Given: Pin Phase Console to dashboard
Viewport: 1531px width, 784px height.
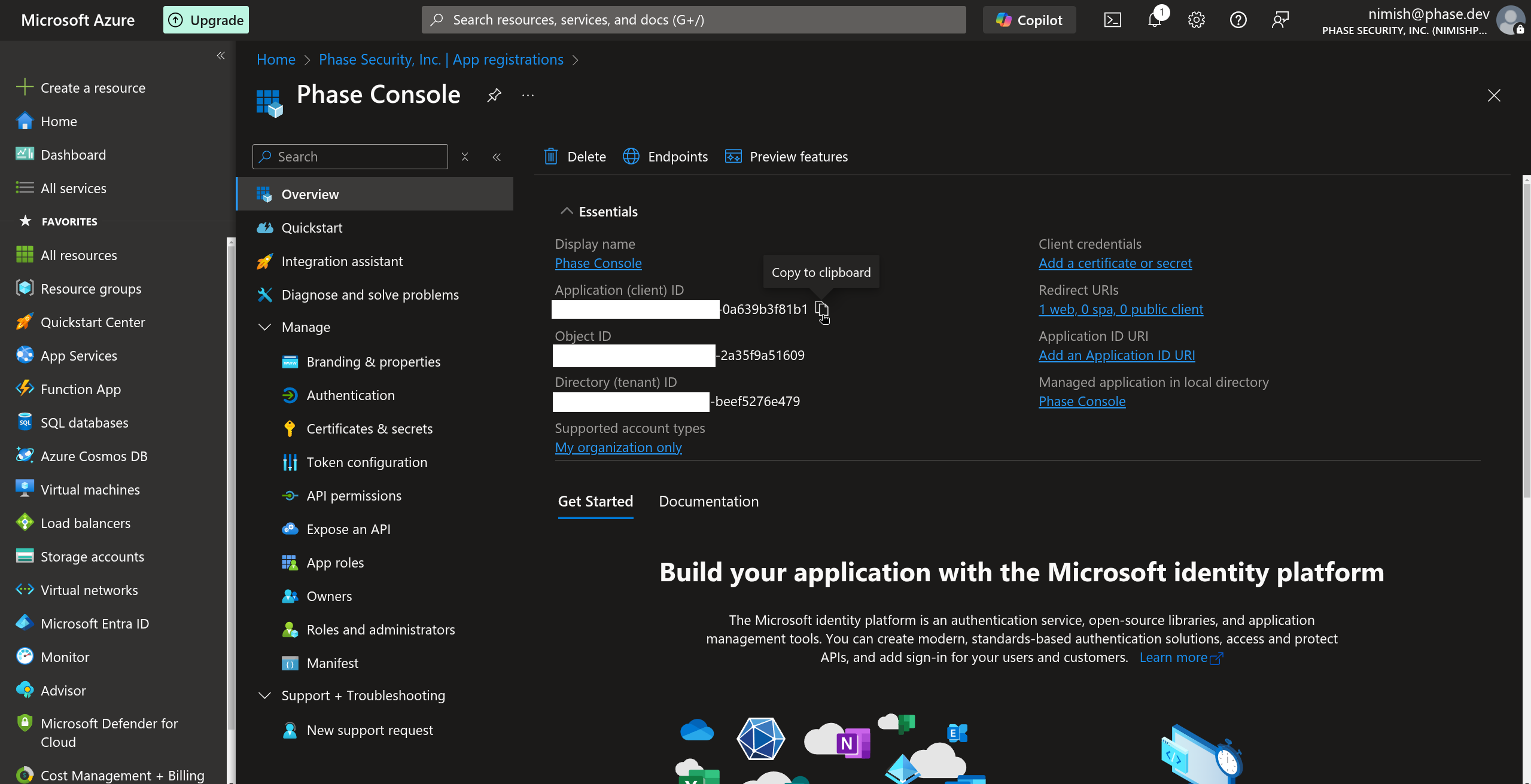Looking at the screenshot, I should pyautogui.click(x=493, y=95).
